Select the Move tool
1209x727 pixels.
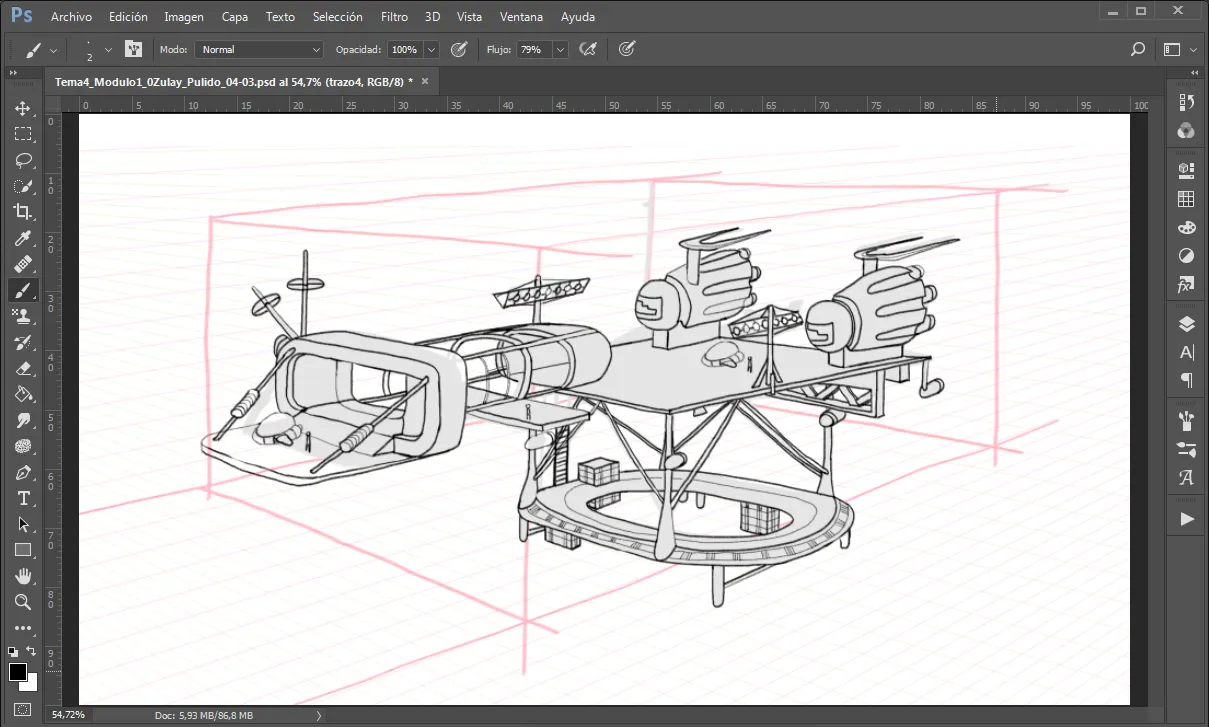pyautogui.click(x=23, y=108)
